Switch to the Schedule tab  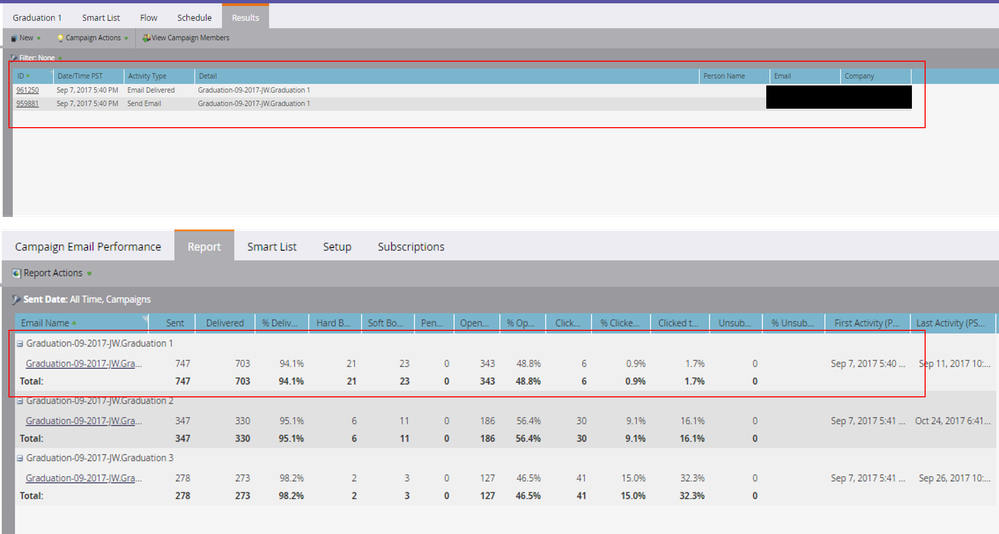point(194,18)
